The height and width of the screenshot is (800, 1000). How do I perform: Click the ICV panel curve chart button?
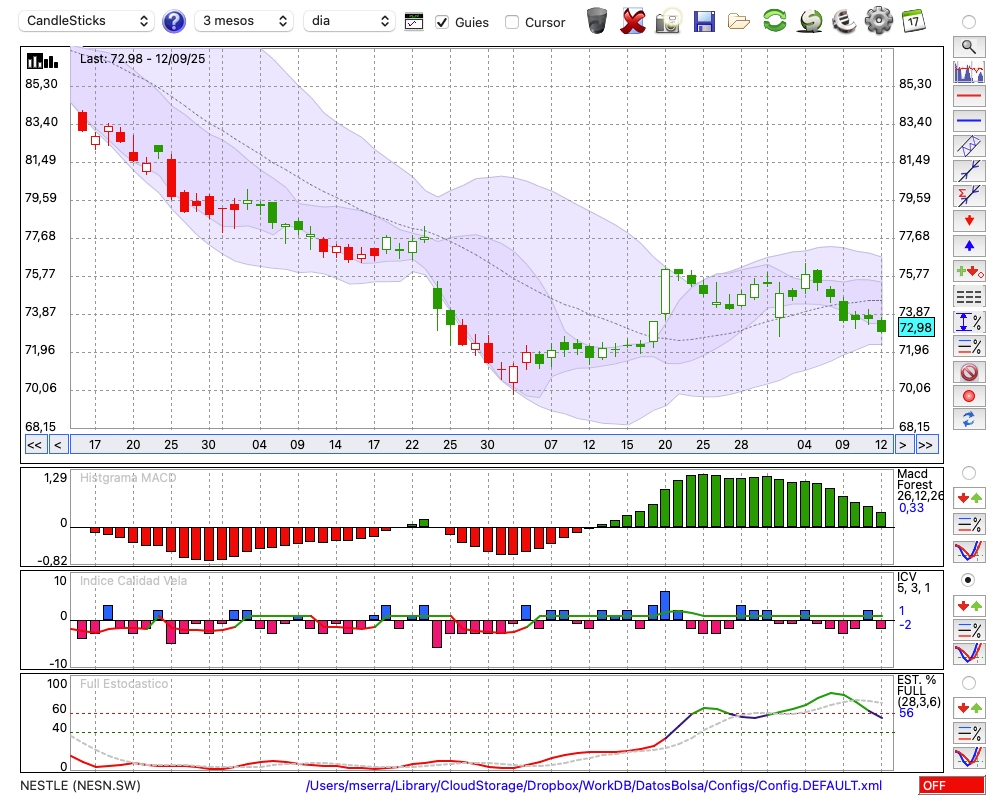(x=969, y=654)
